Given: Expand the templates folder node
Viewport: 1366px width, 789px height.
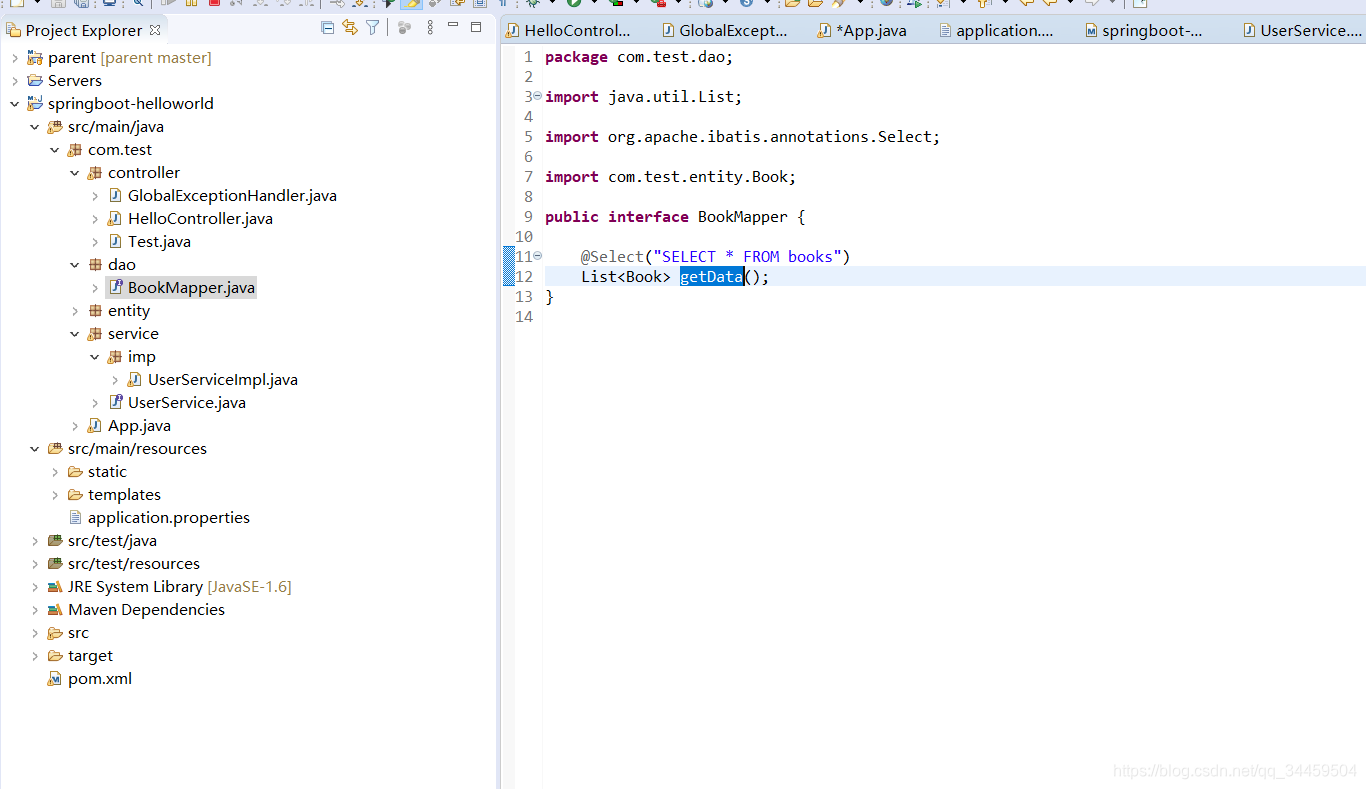Looking at the screenshot, I should [x=55, y=495].
